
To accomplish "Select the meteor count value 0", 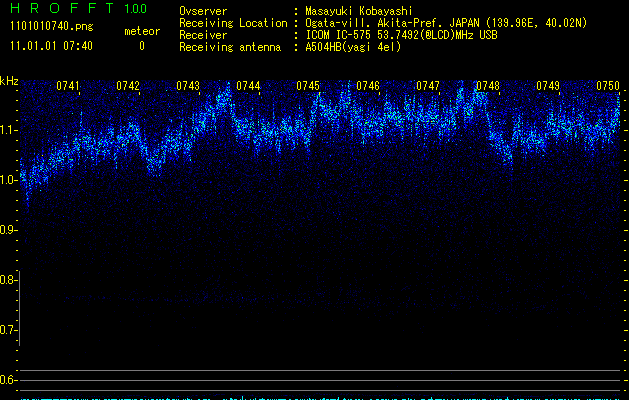I will point(141,46).
